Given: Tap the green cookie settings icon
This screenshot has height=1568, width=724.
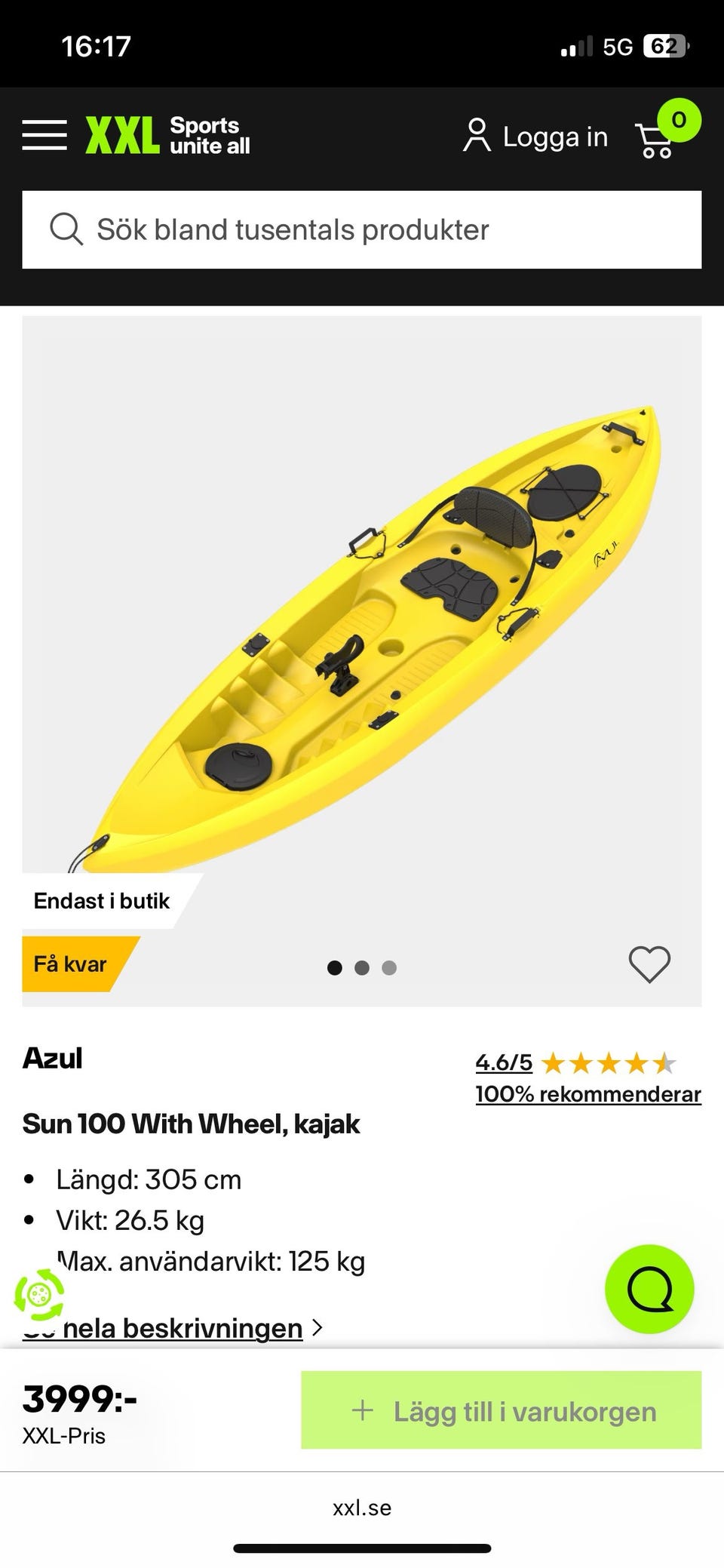Looking at the screenshot, I should [38, 1295].
